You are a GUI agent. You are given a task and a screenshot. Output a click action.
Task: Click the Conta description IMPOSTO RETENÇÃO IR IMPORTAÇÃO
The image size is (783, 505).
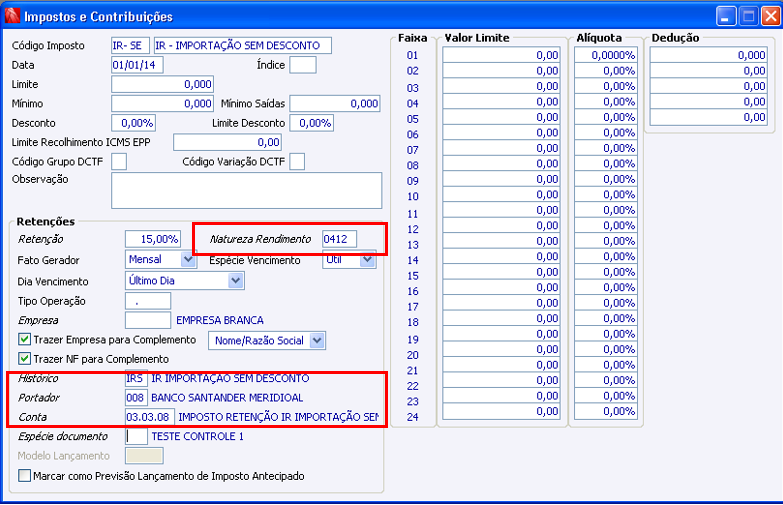click(x=278, y=417)
